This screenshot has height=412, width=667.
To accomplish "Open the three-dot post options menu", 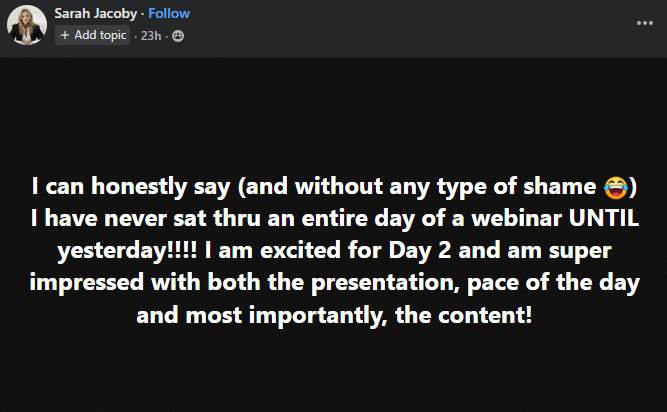I will [645, 22].
